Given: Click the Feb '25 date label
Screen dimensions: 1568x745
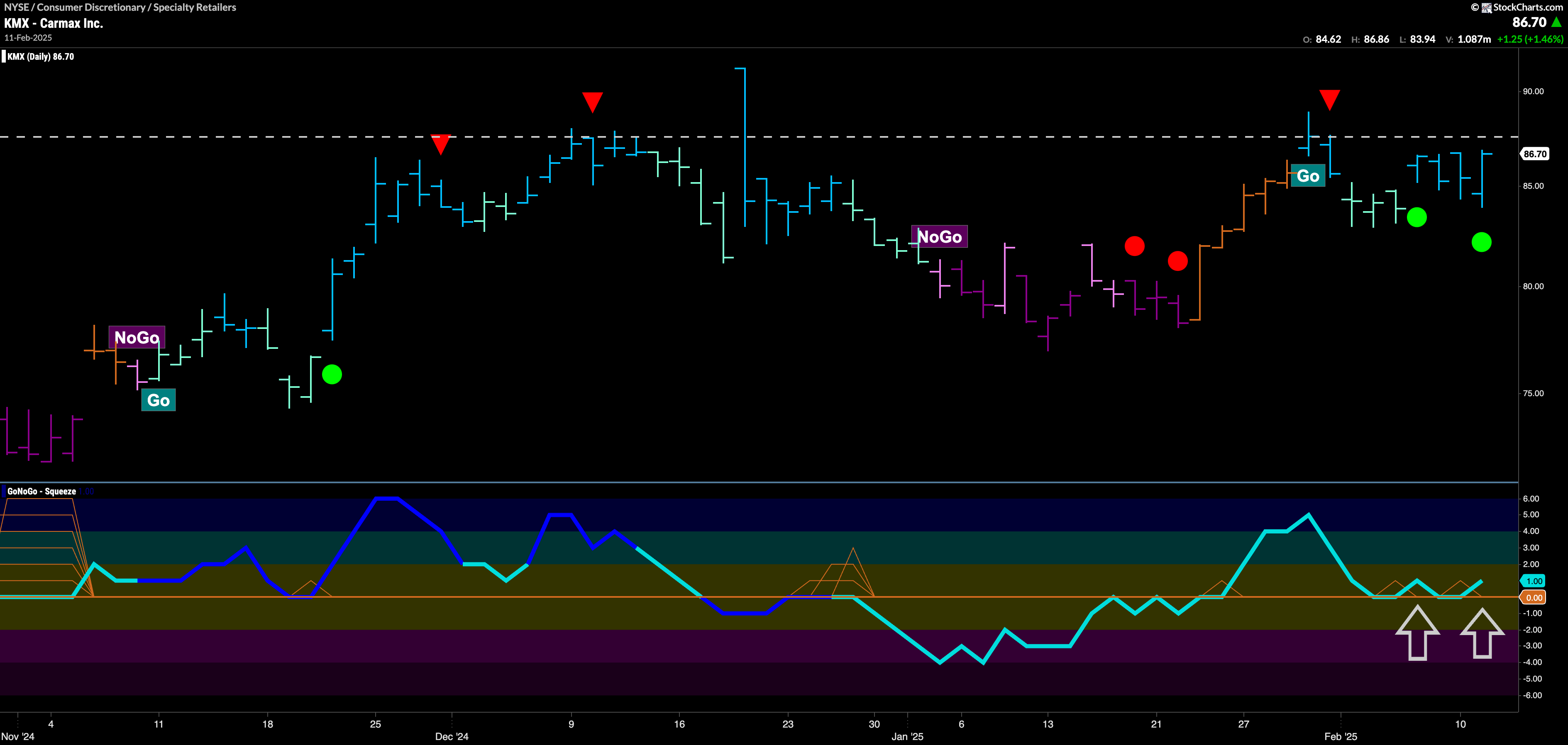Looking at the screenshot, I should coord(1341,736).
